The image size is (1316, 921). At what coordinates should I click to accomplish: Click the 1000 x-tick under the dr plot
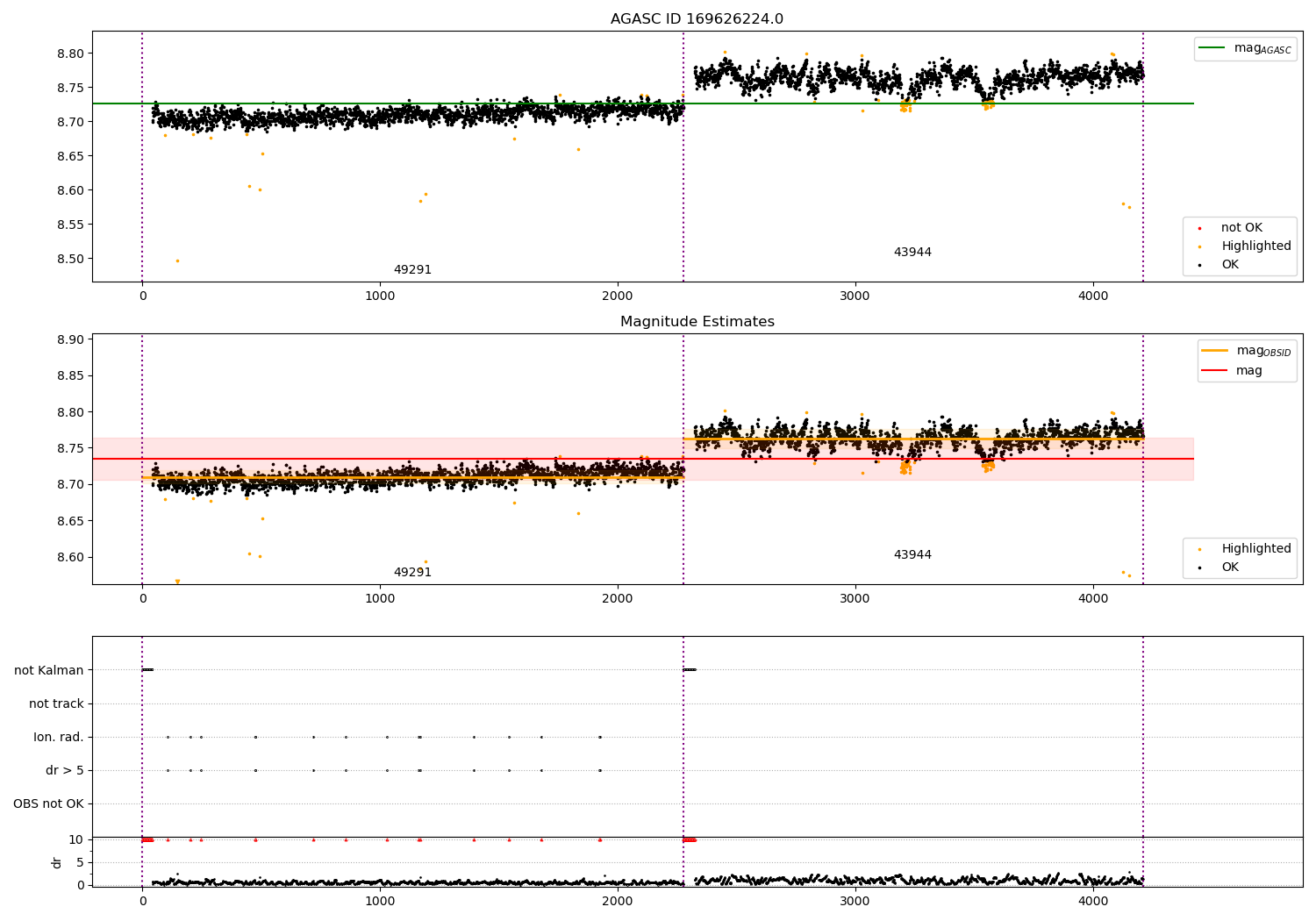coord(380,901)
